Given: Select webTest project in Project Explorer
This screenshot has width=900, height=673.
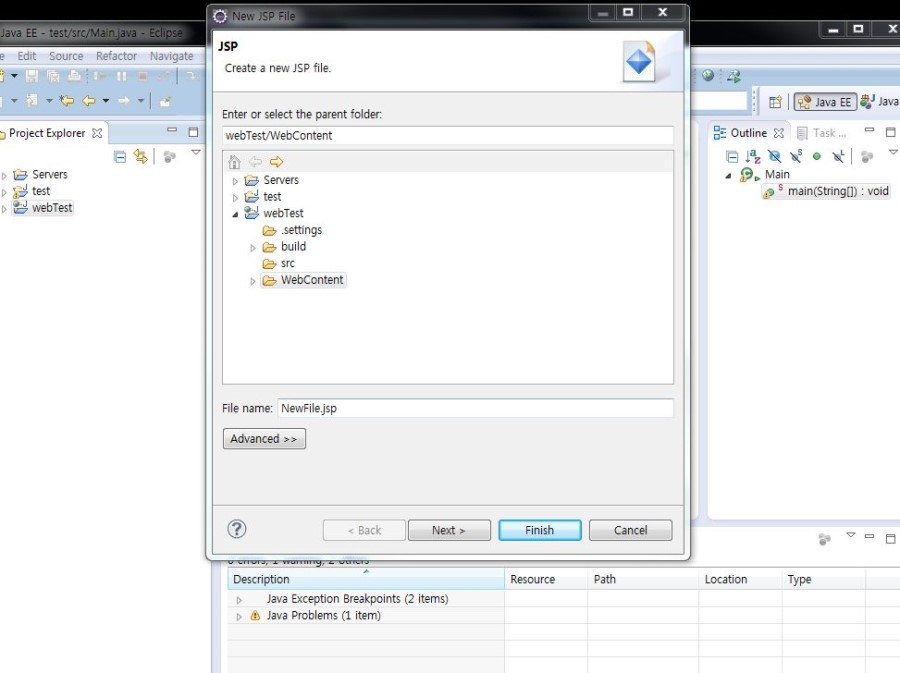Looking at the screenshot, I should pos(52,208).
